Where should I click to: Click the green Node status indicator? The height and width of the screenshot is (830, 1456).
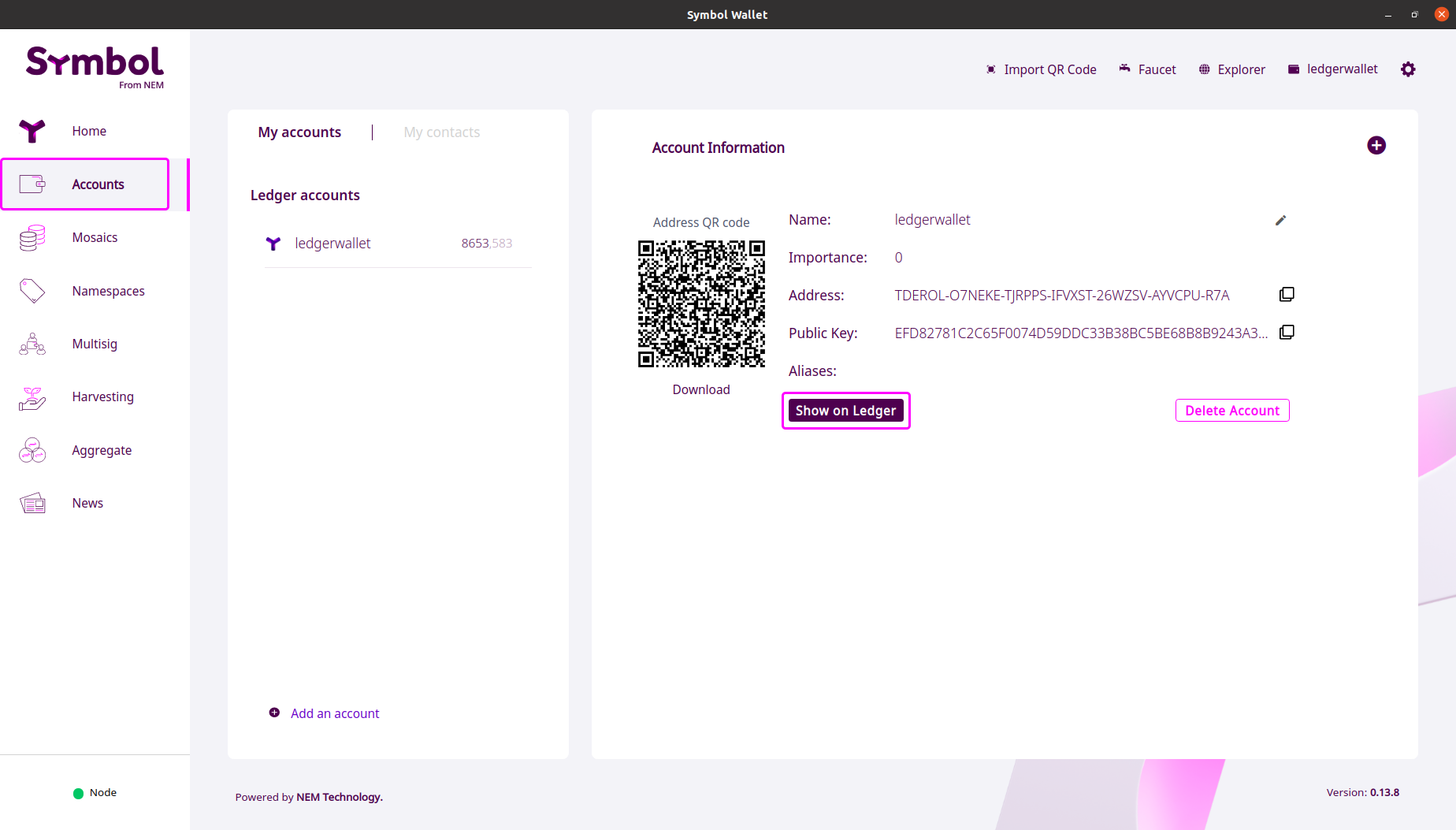pyautogui.click(x=78, y=793)
